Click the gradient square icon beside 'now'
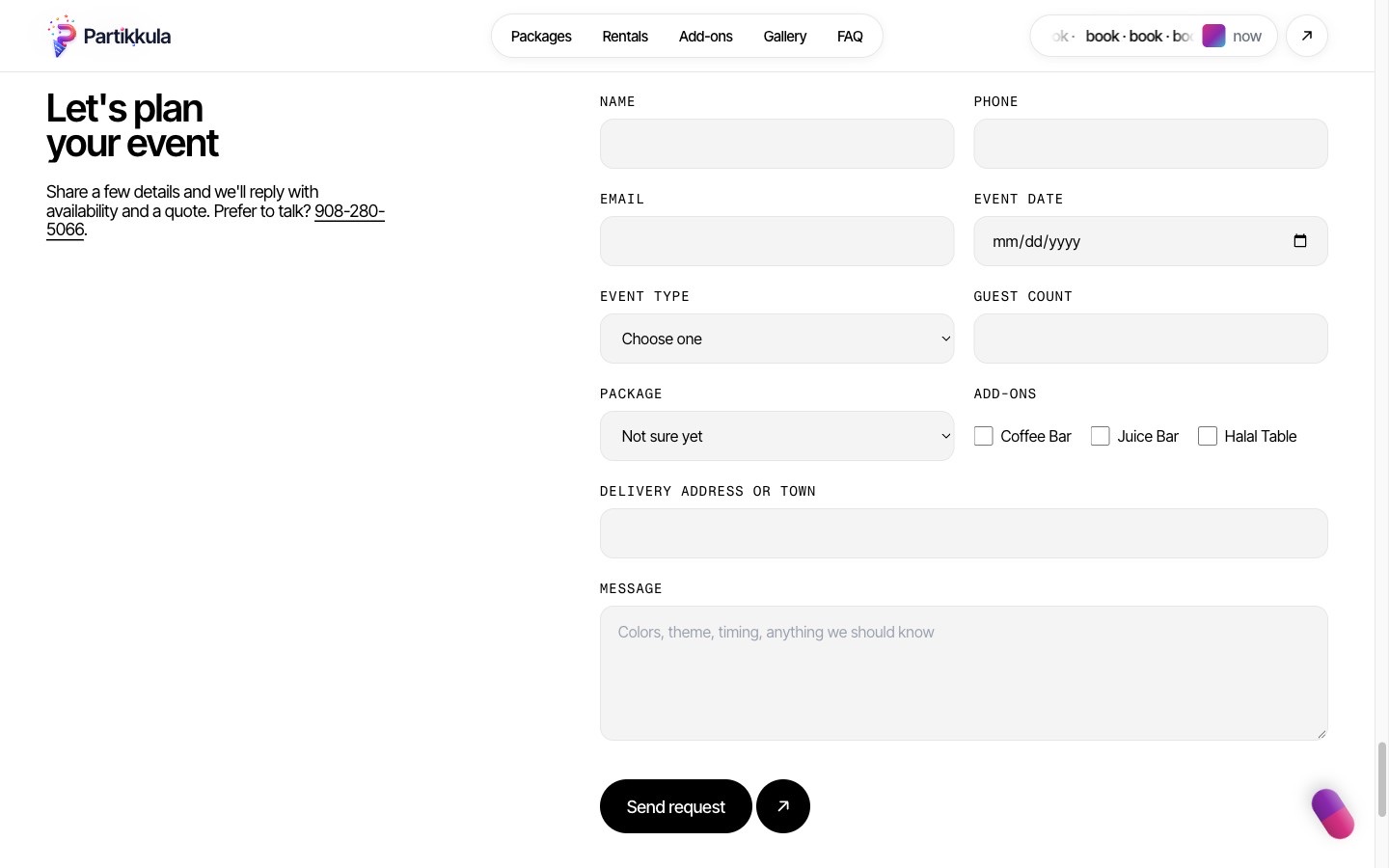This screenshot has height=868, width=1389. click(1213, 36)
